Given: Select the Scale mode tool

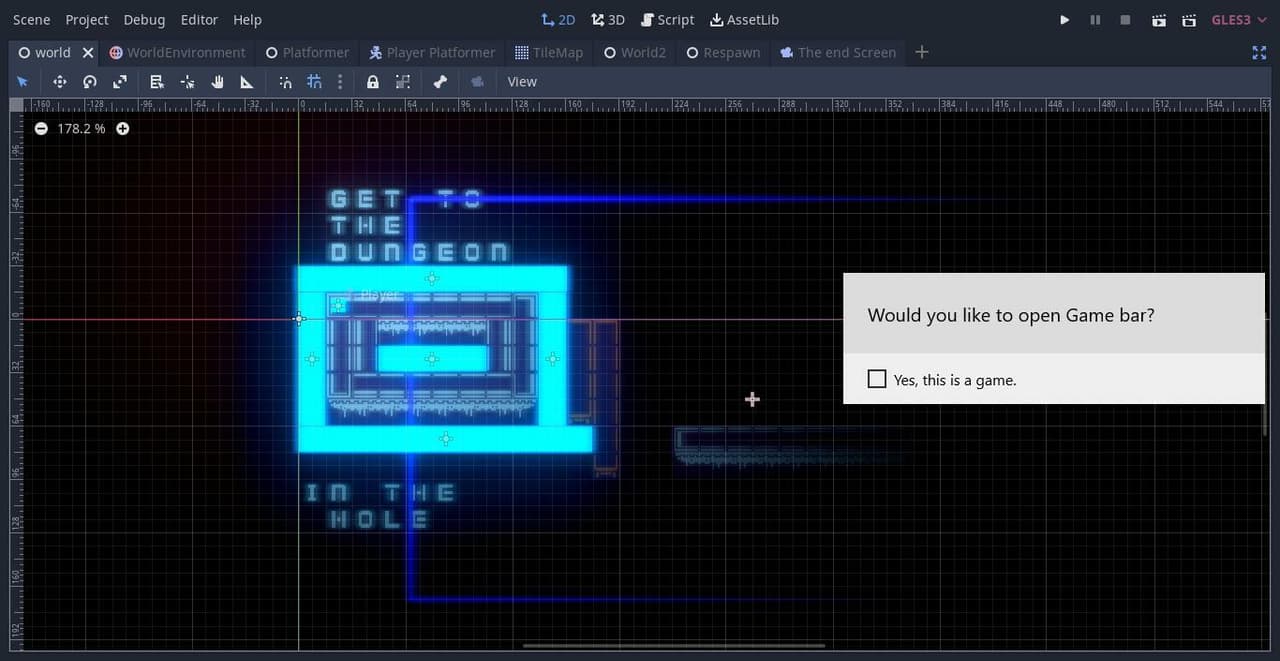Looking at the screenshot, I should 120,82.
